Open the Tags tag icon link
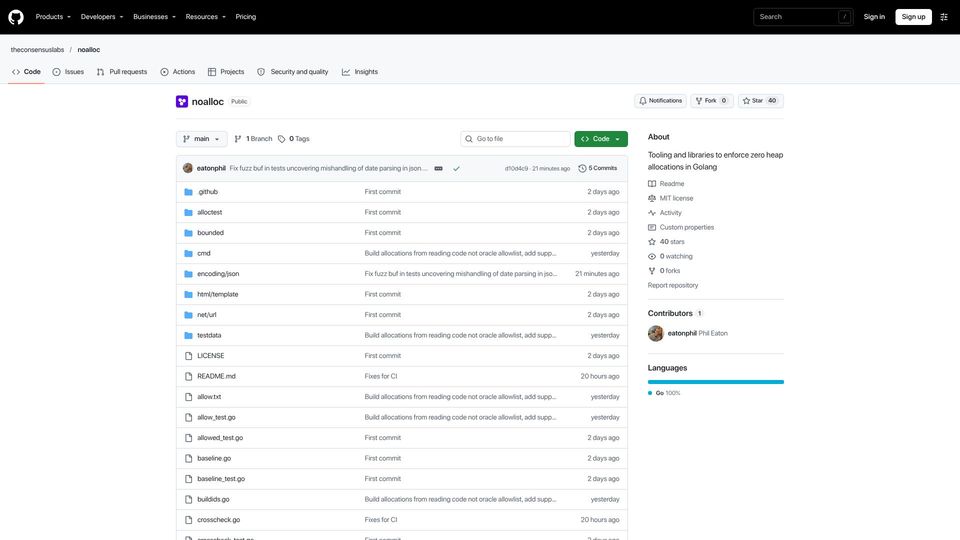960x540 pixels. pos(293,139)
